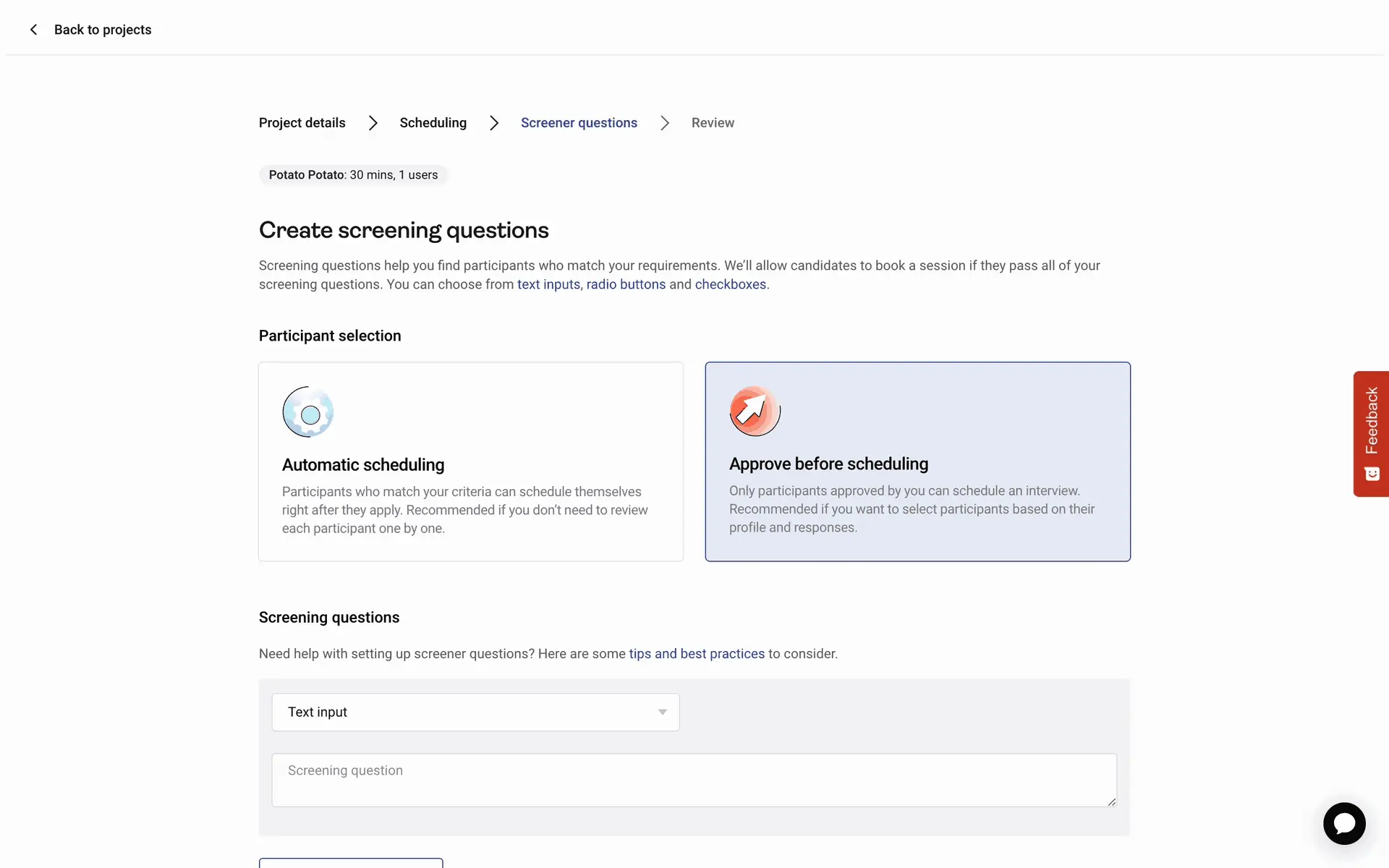The height and width of the screenshot is (868, 1389).
Task: Follow the radio buttons link
Action: click(626, 284)
